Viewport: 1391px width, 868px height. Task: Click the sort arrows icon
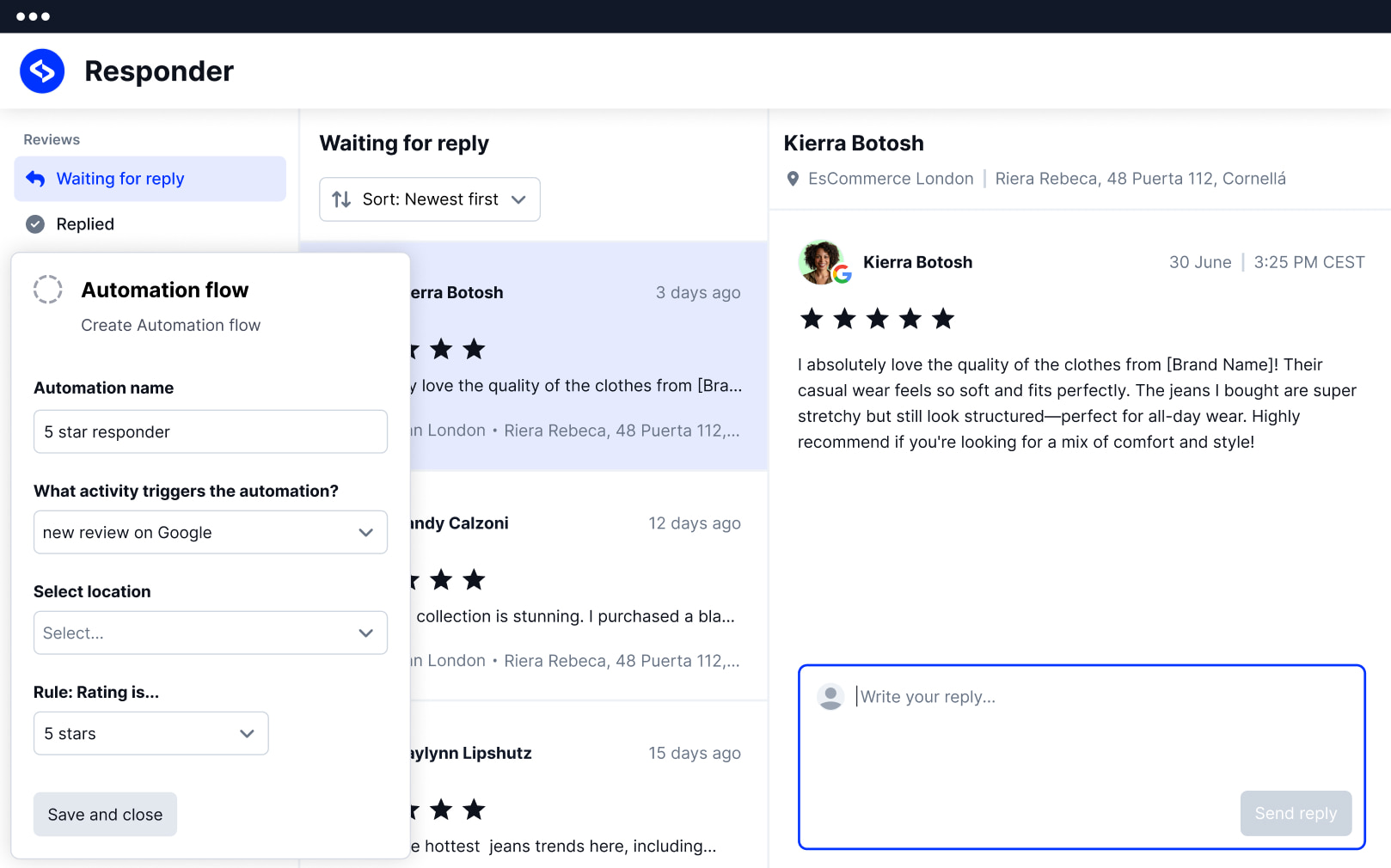click(341, 199)
